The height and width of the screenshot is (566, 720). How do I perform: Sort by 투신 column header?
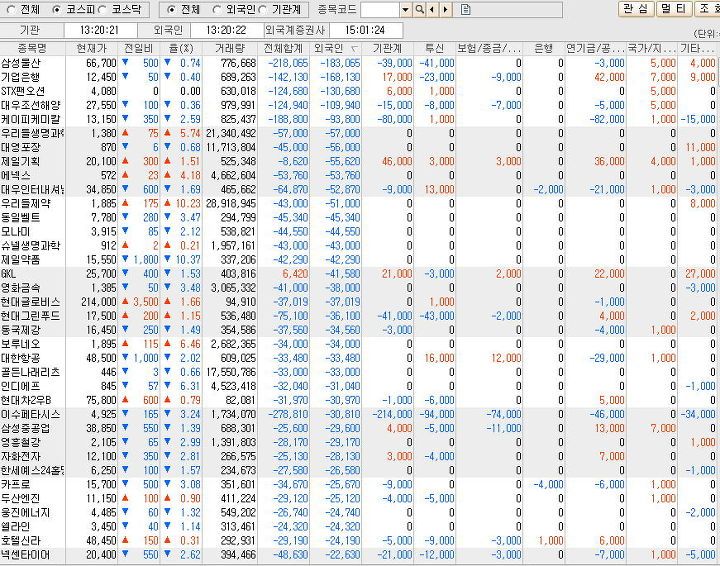coord(434,48)
